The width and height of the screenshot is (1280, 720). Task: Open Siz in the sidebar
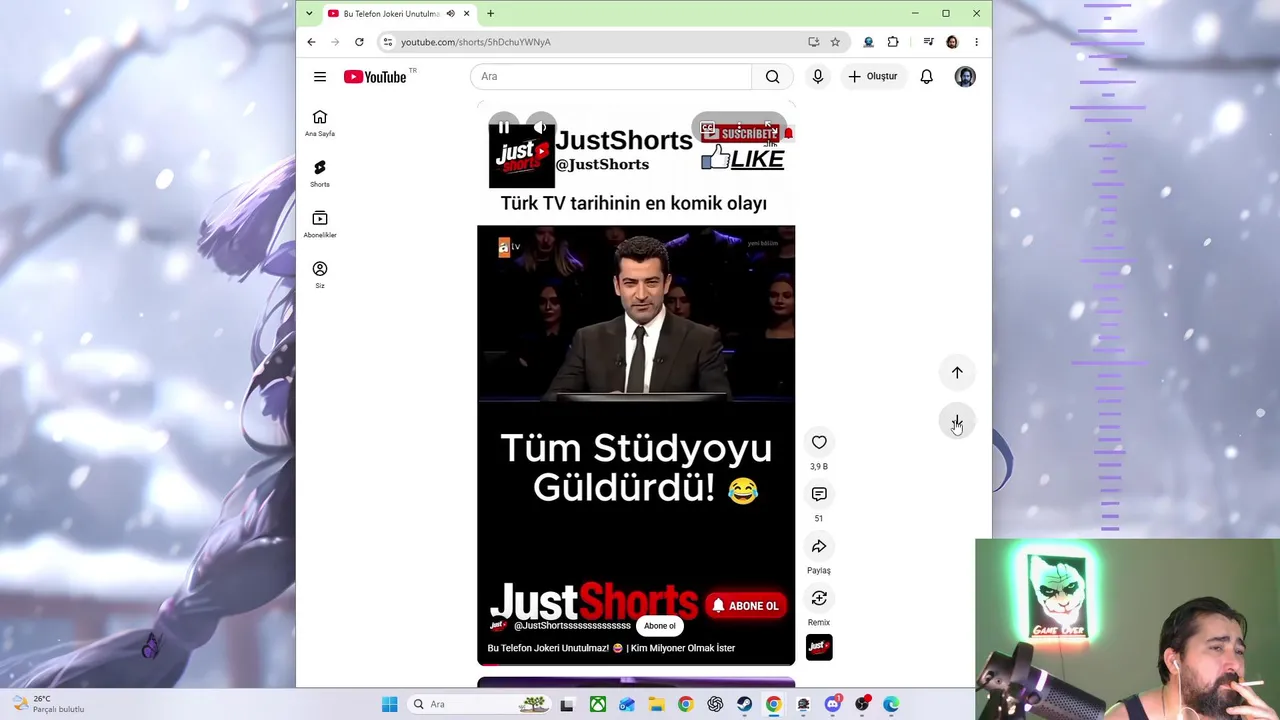click(320, 275)
